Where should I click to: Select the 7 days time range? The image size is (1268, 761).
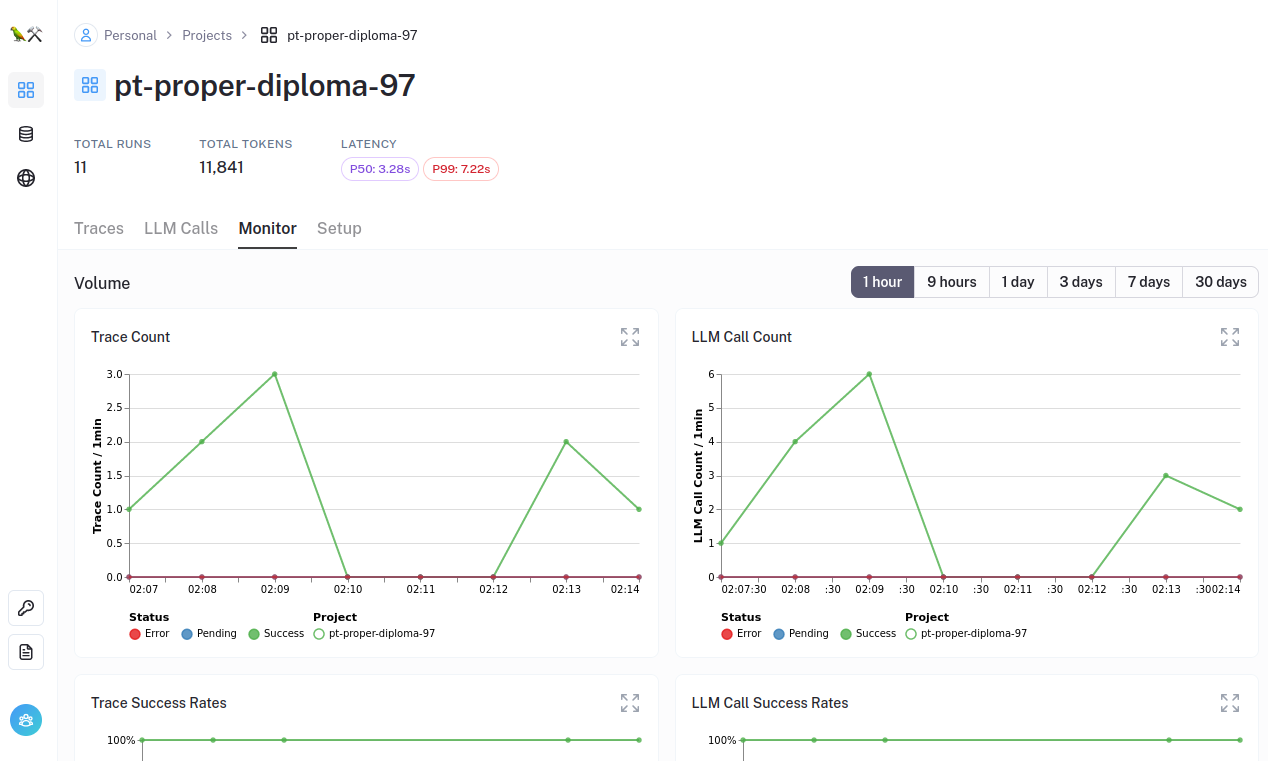1148,282
